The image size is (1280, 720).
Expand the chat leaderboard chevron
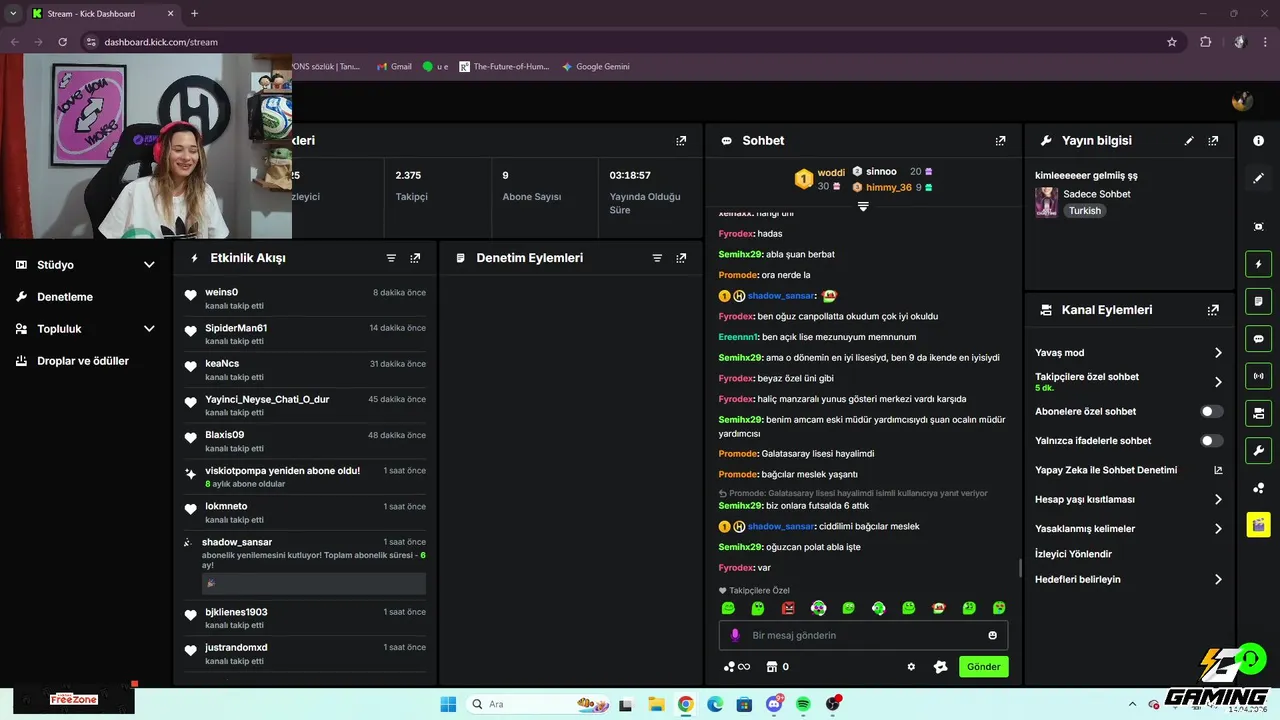pos(863,206)
